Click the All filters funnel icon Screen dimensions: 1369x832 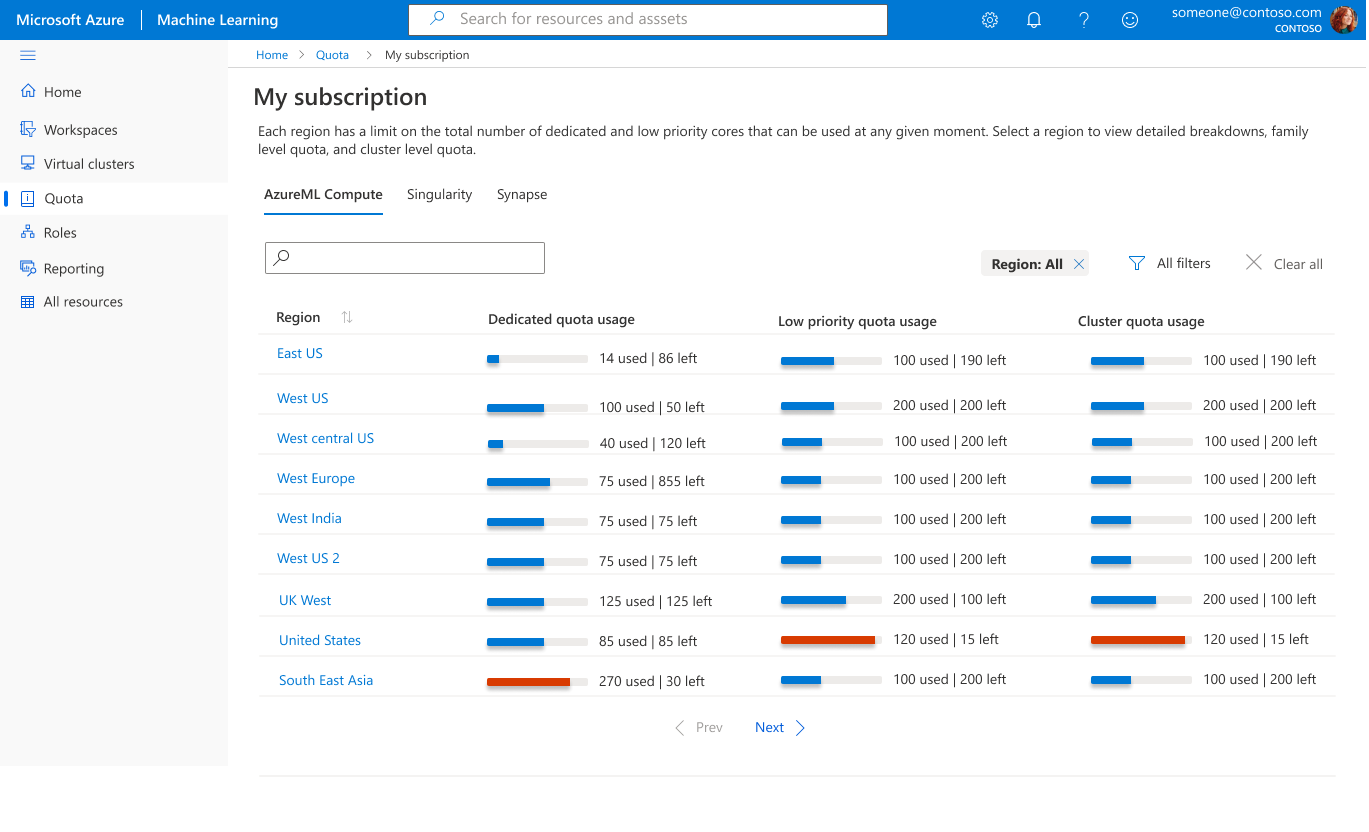pyautogui.click(x=1137, y=263)
